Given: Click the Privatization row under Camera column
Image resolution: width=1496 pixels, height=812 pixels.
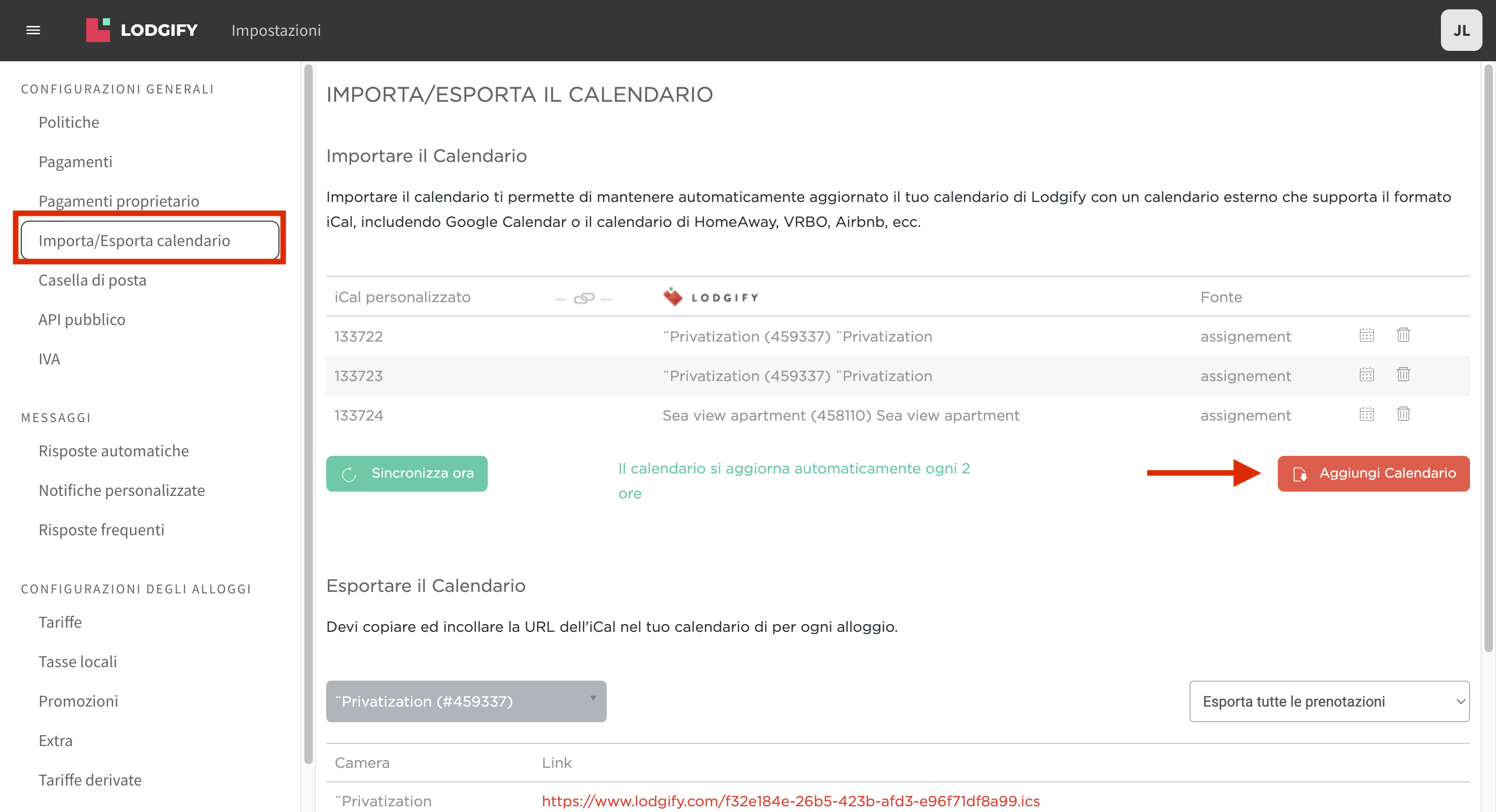Looking at the screenshot, I should pyautogui.click(x=383, y=801).
